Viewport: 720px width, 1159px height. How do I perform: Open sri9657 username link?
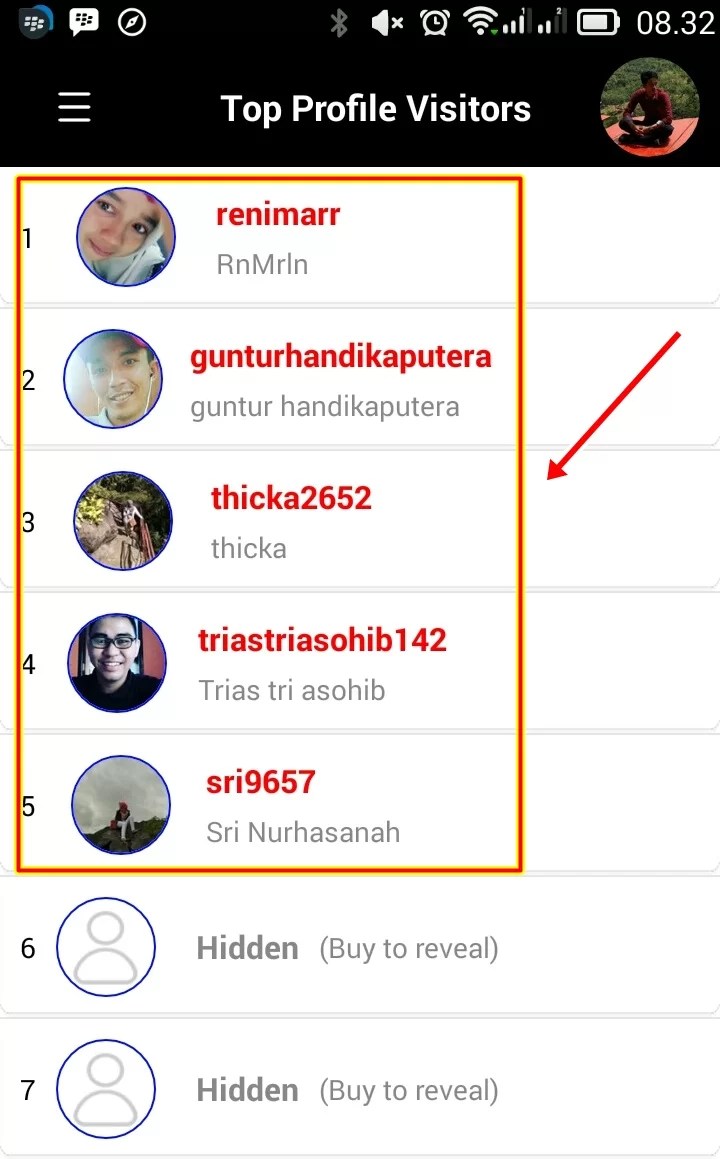[x=261, y=782]
